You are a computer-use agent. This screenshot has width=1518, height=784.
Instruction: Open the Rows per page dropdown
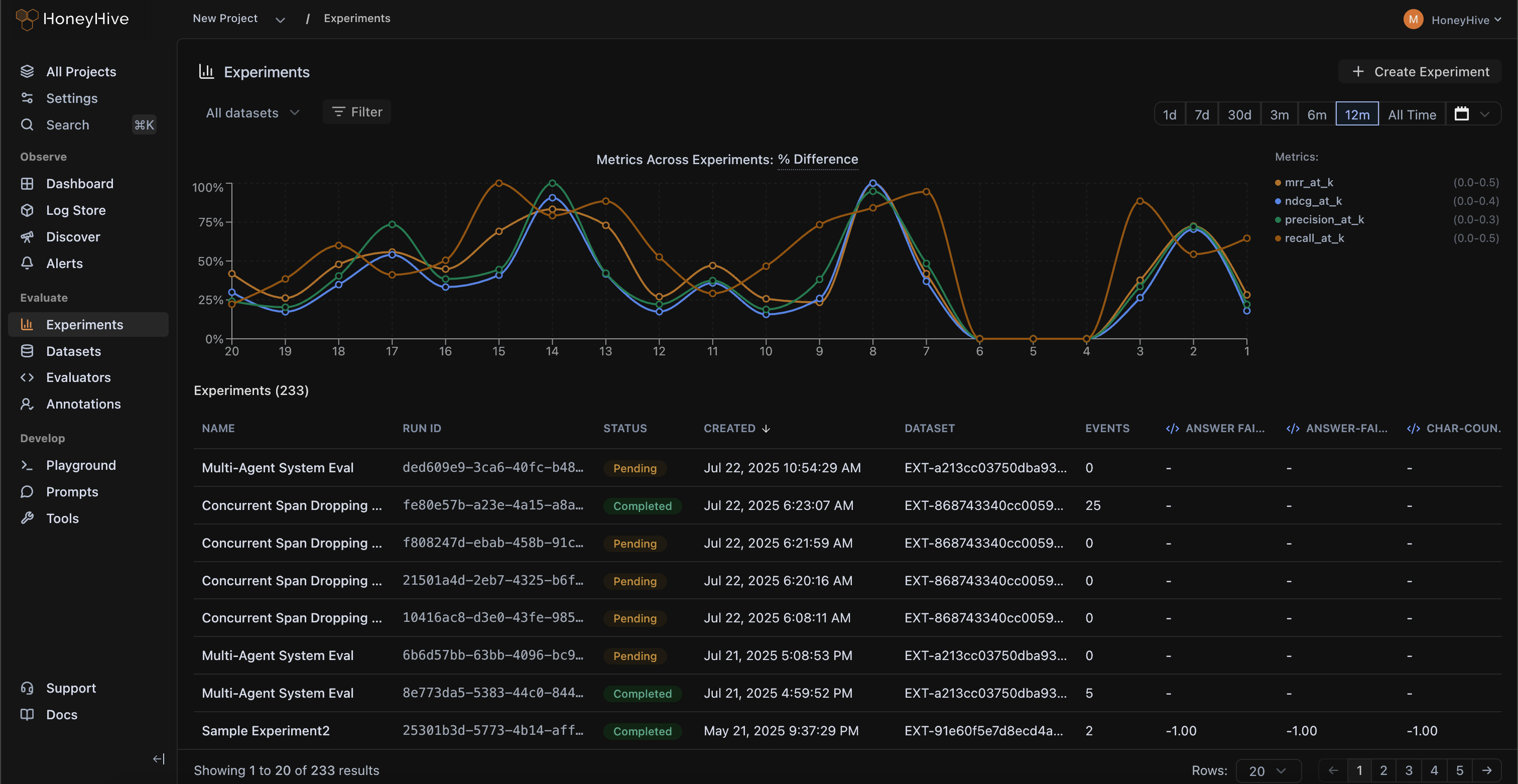[x=1267, y=770]
